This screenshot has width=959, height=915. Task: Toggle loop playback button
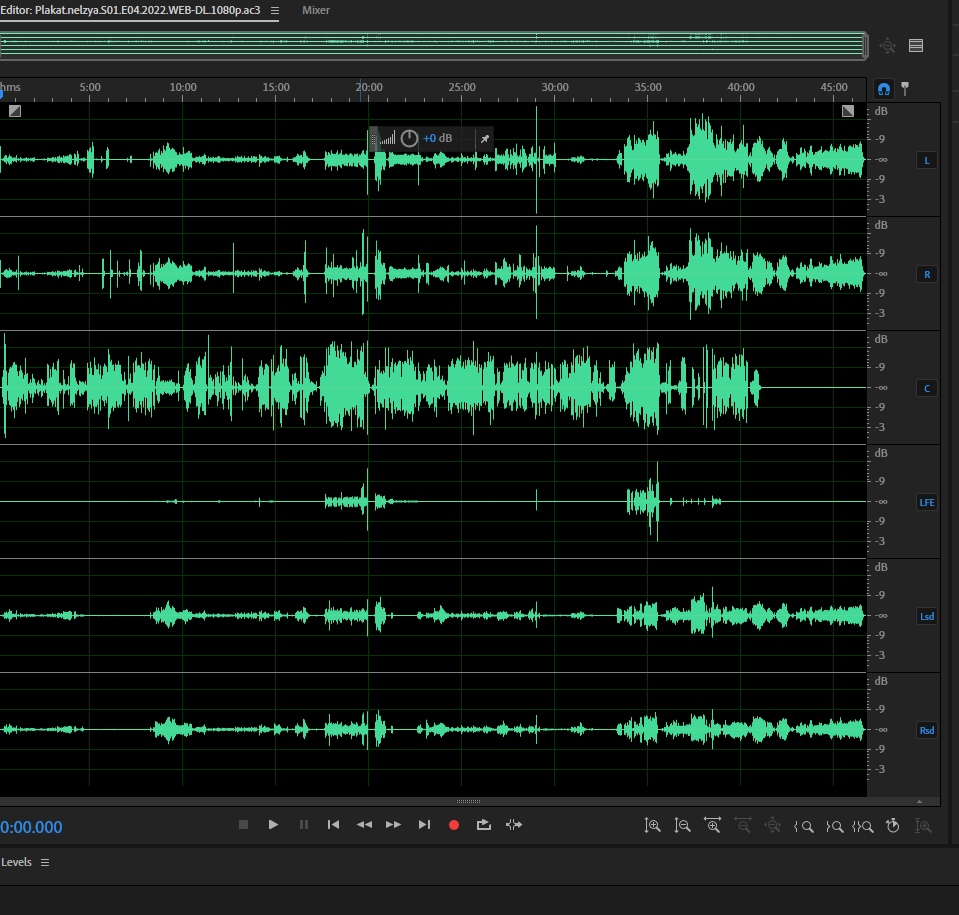tap(484, 825)
